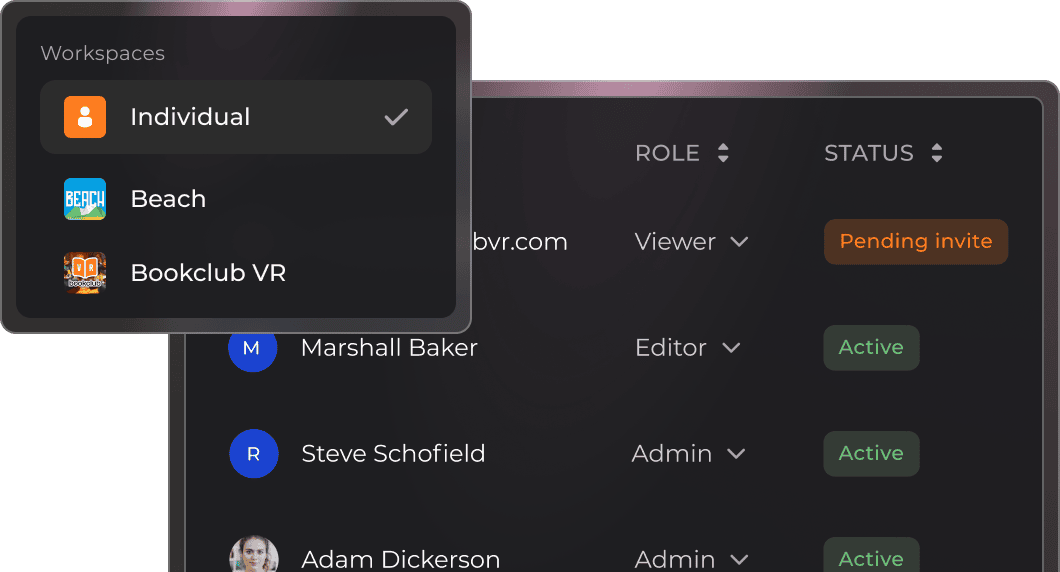This screenshot has height=572, width=1060.
Task: Click Marshall Baker's blue M avatar
Action: pyautogui.click(x=252, y=348)
